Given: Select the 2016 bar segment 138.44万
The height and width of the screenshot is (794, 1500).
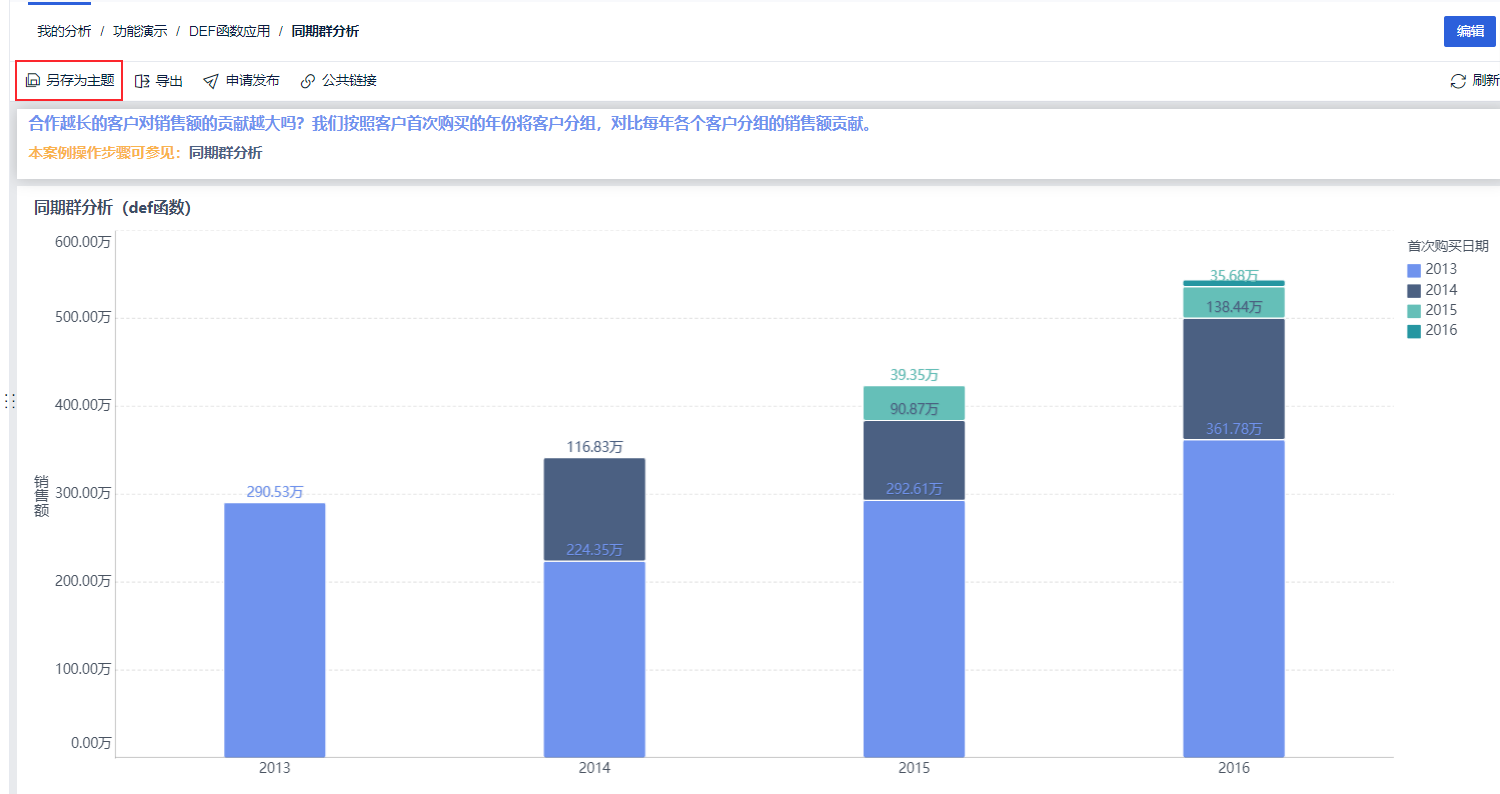Looking at the screenshot, I should point(1234,379).
